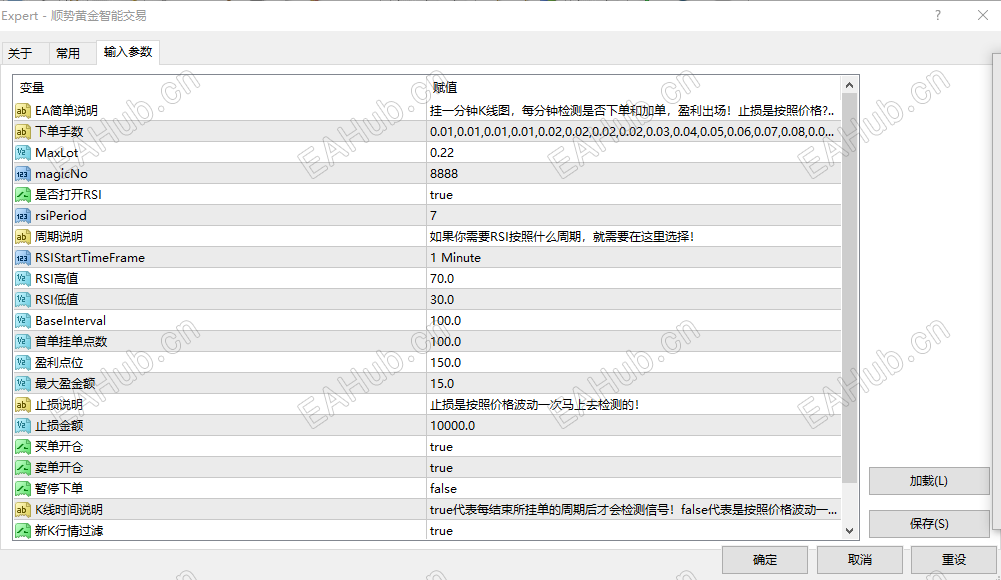Select the 是否打开RSI value true

[441, 195]
